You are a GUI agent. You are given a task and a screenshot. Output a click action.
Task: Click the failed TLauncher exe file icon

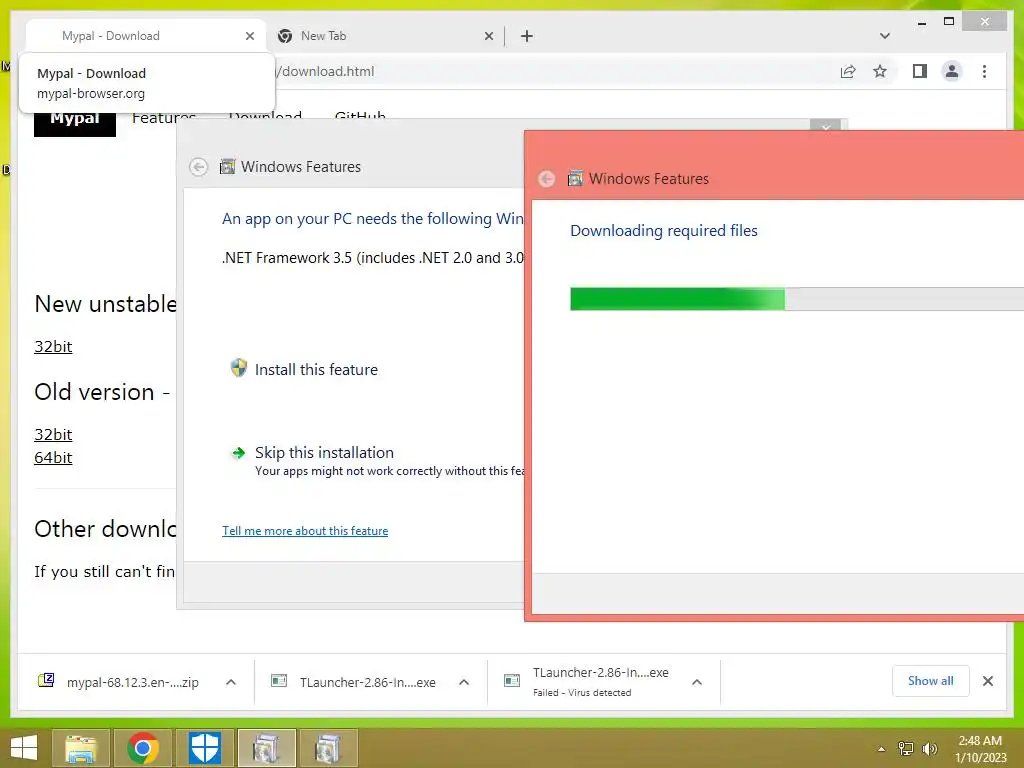tap(512, 681)
